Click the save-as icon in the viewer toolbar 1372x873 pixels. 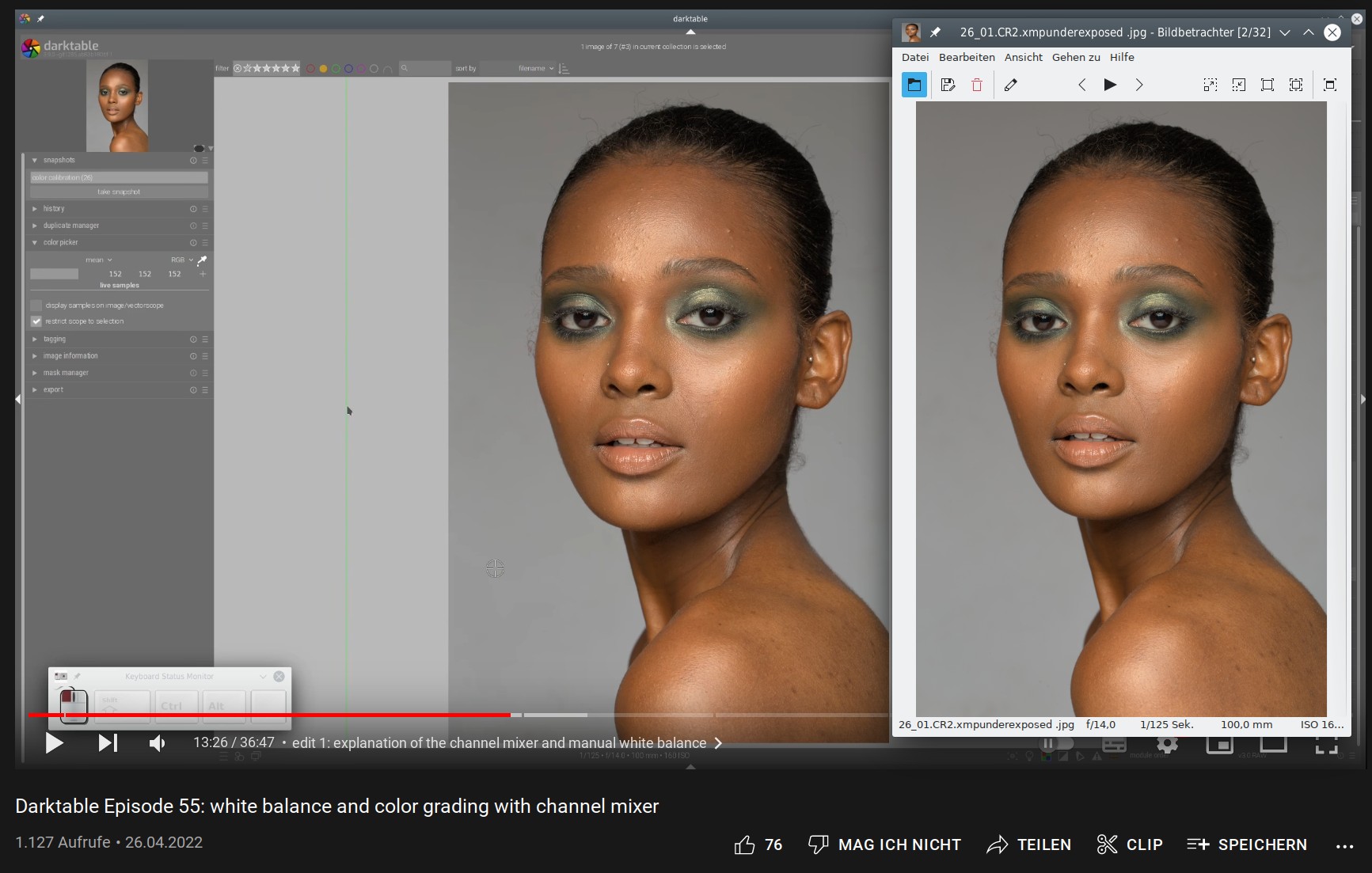[x=948, y=85]
